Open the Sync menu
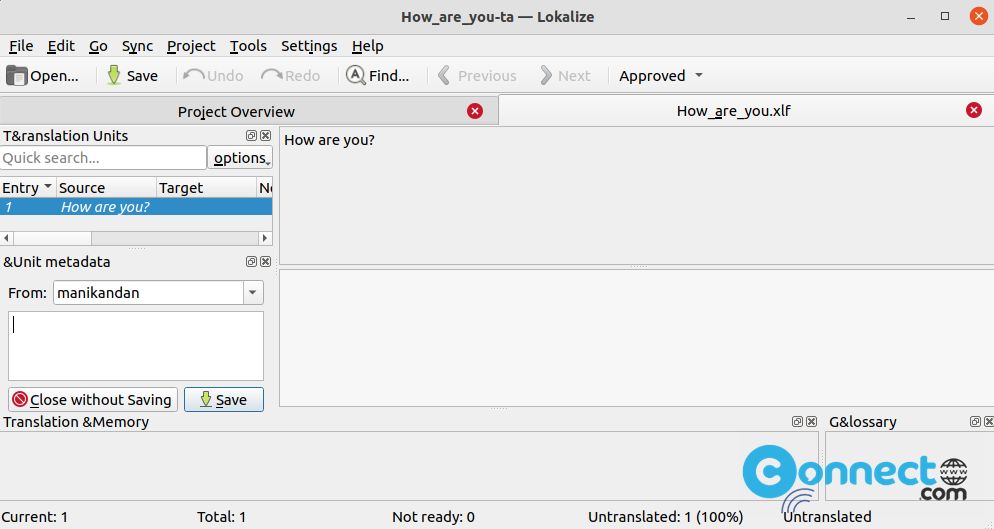This screenshot has width=994, height=529. coord(137,46)
